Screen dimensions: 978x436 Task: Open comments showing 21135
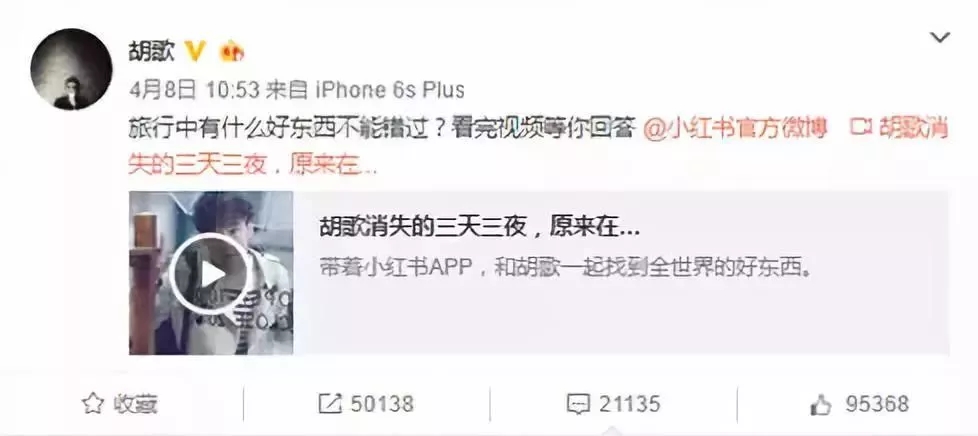pyautogui.click(x=613, y=404)
